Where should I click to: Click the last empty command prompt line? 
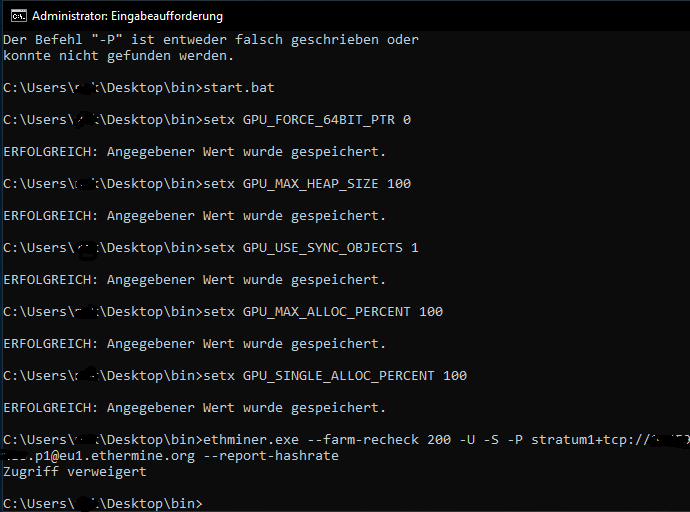click(103, 503)
